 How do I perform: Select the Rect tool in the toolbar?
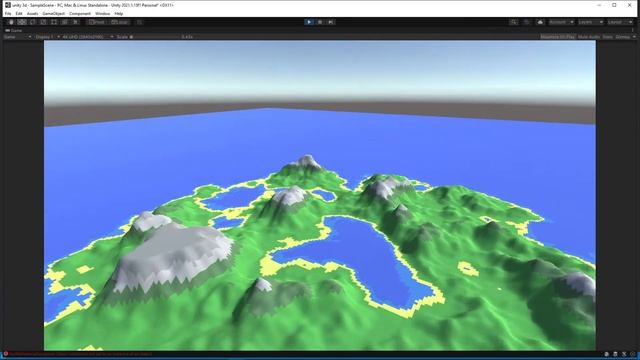tap(54, 22)
